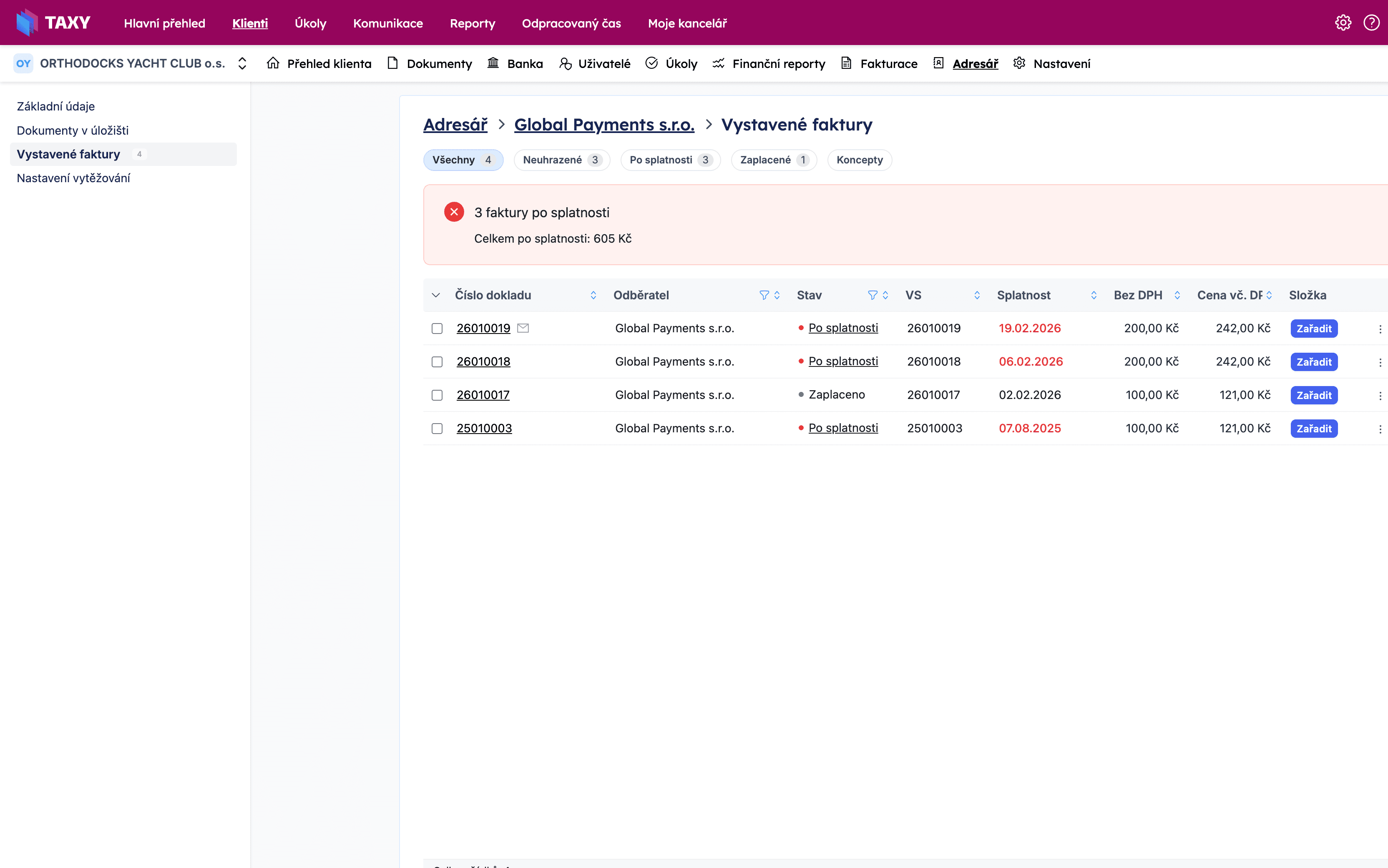Sort by Odběratel column arrows
Image resolution: width=1388 pixels, height=868 pixels.
pyautogui.click(x=777, y=295)
